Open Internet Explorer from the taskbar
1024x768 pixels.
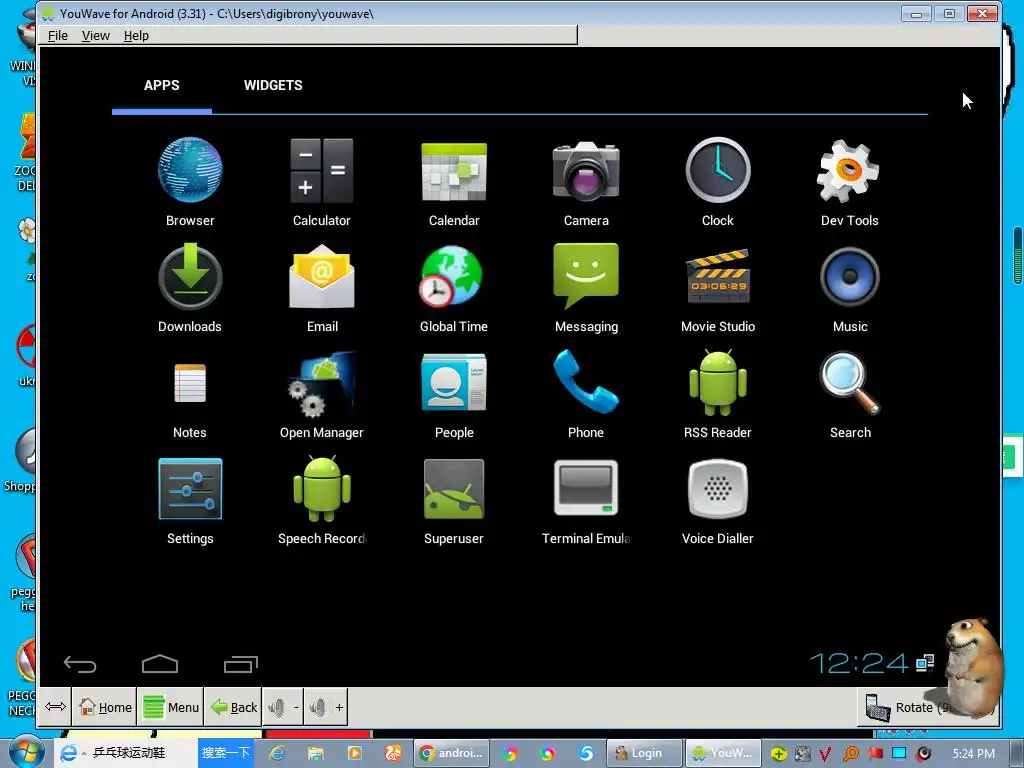277,753
